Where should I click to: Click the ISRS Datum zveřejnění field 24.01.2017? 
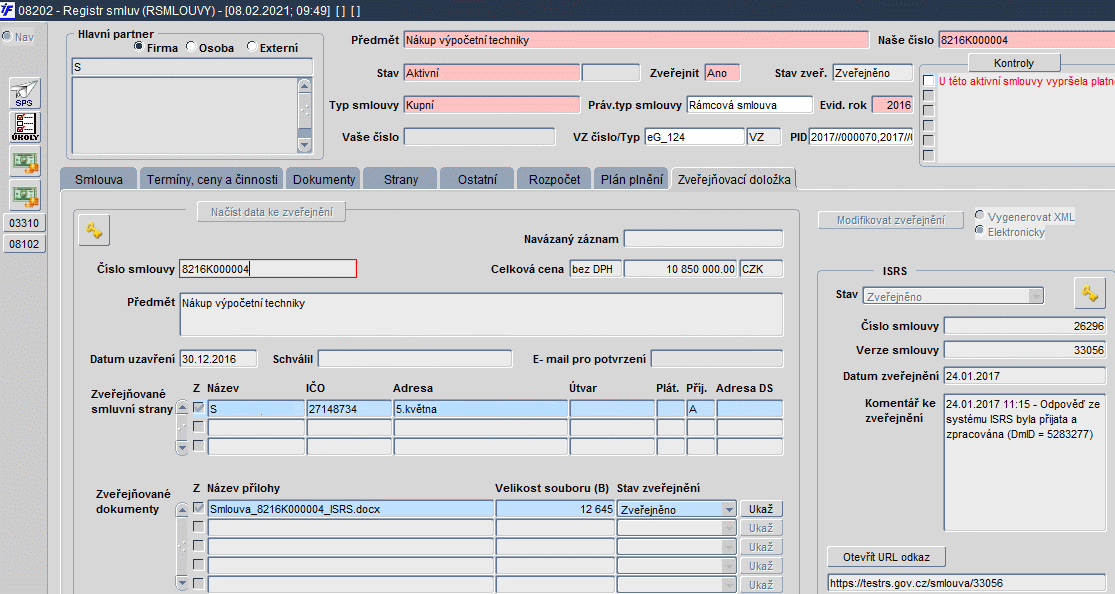(x=1025, y=376)
